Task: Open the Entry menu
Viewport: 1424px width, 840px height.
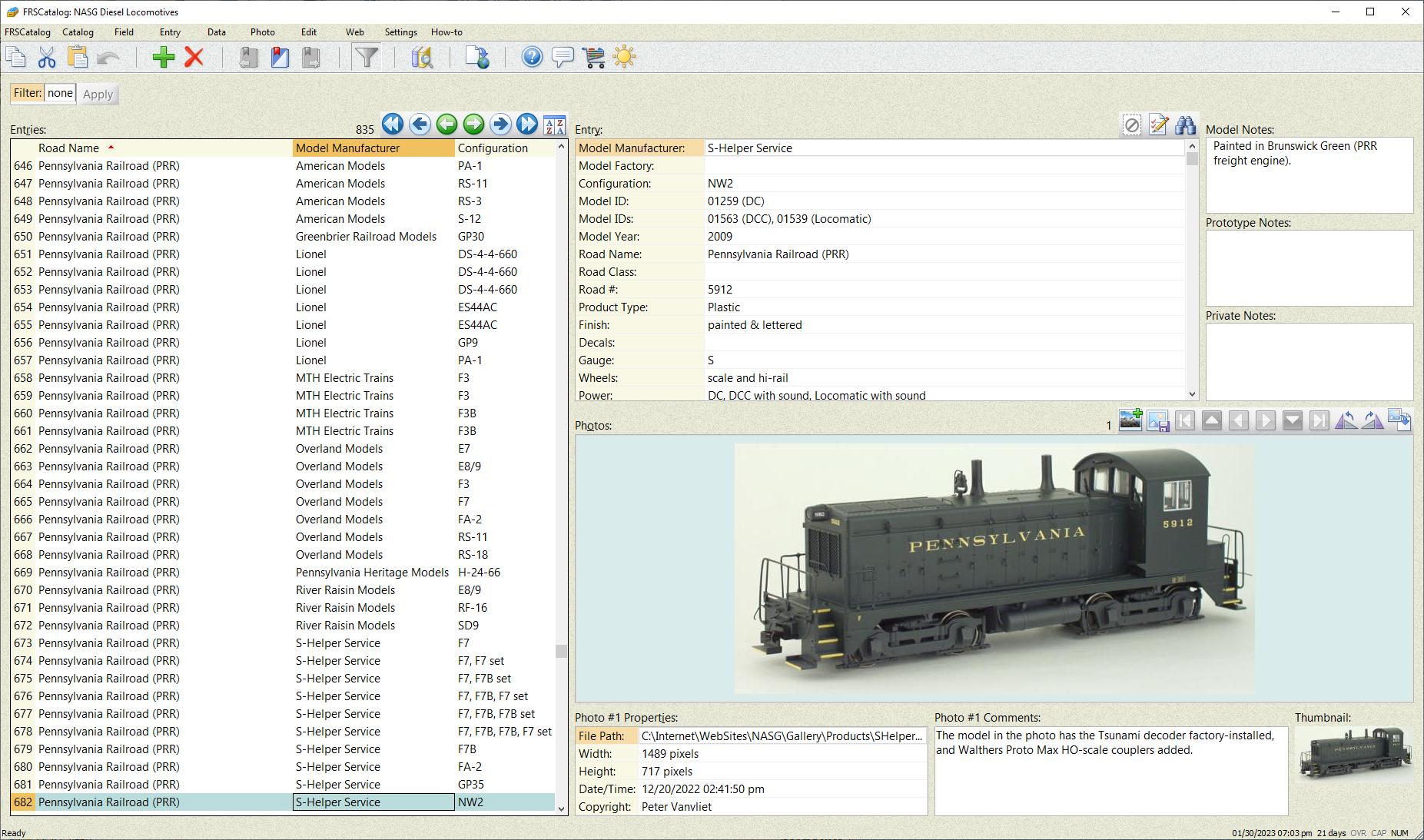Action: (170, 32)
